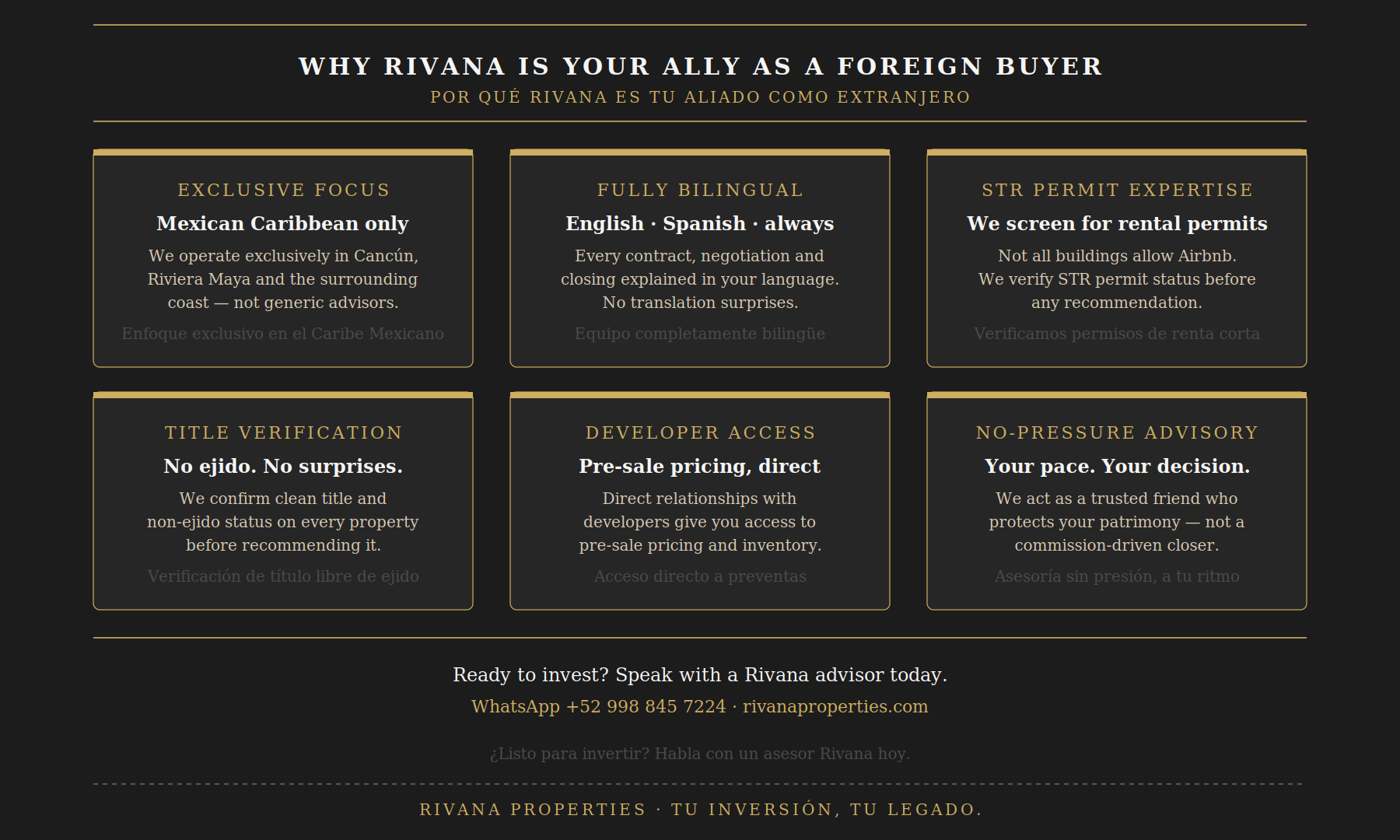Click the Spanish subtitle "Por qué Rivana"
Screen dimensions: 1400x840
point(700,98)
